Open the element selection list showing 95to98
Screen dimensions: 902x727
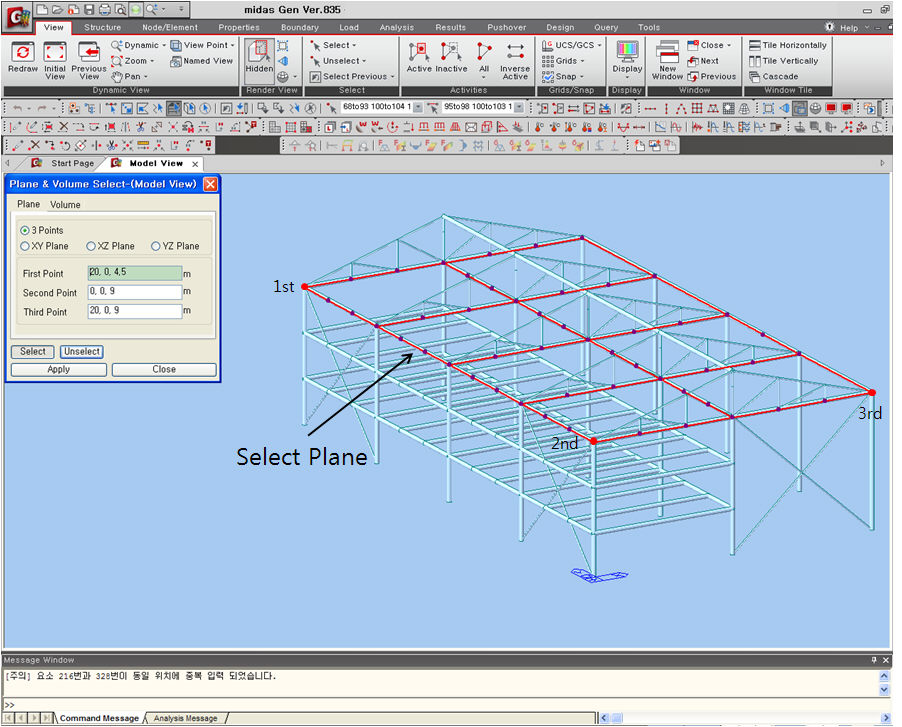coord(519,108)
